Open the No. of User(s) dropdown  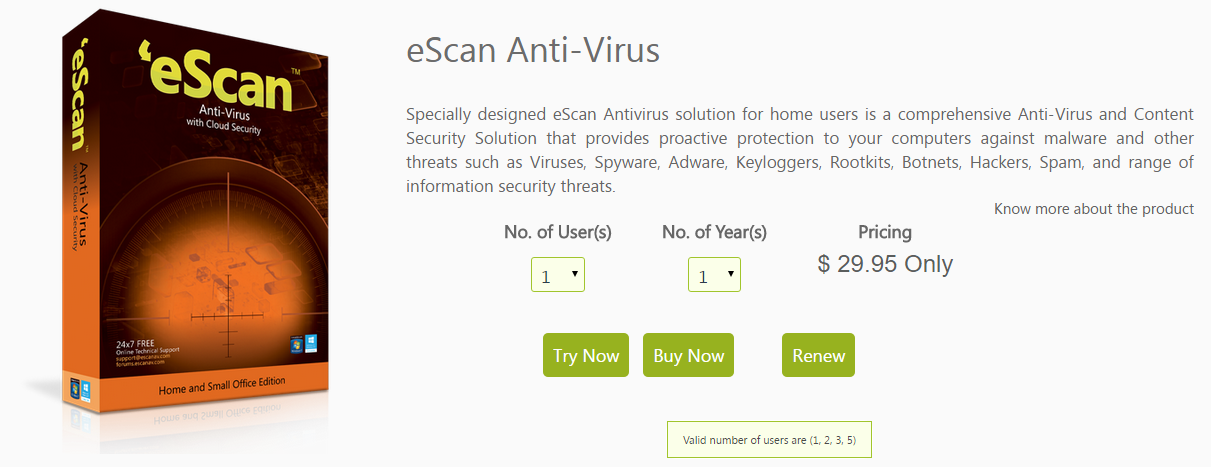[x=557, y=275]
